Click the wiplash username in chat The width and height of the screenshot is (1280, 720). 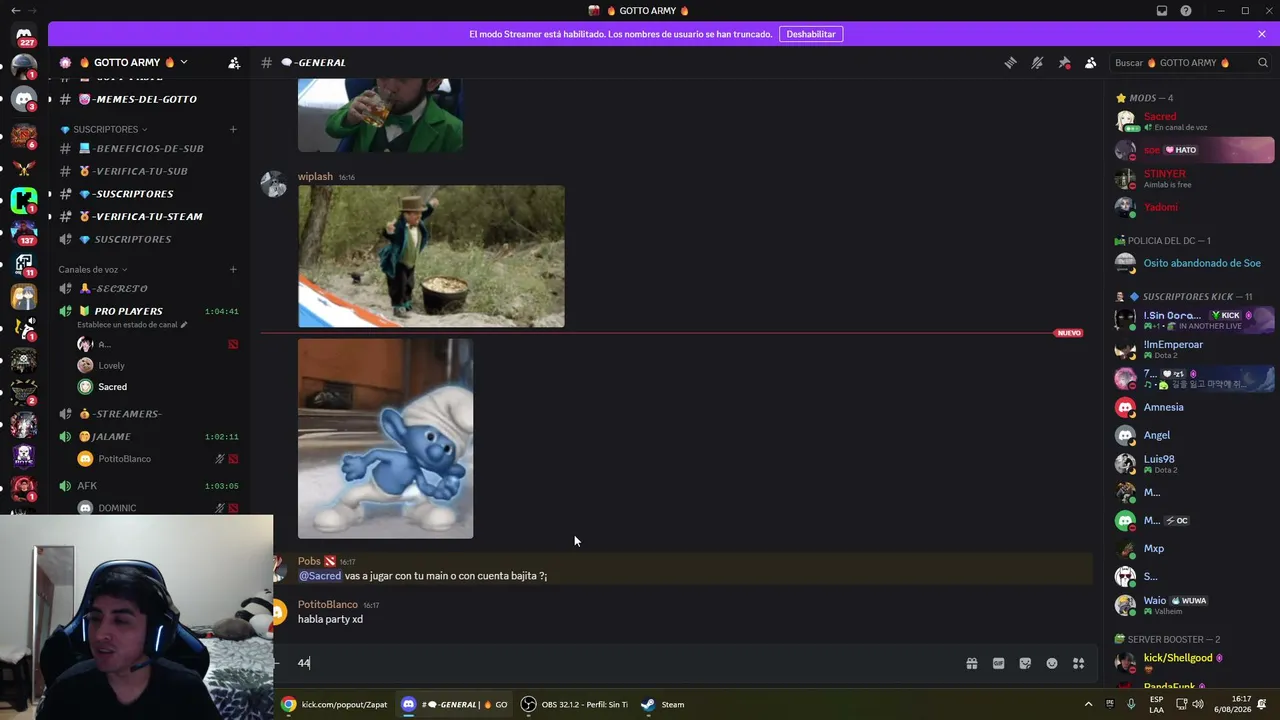point(315,177)
